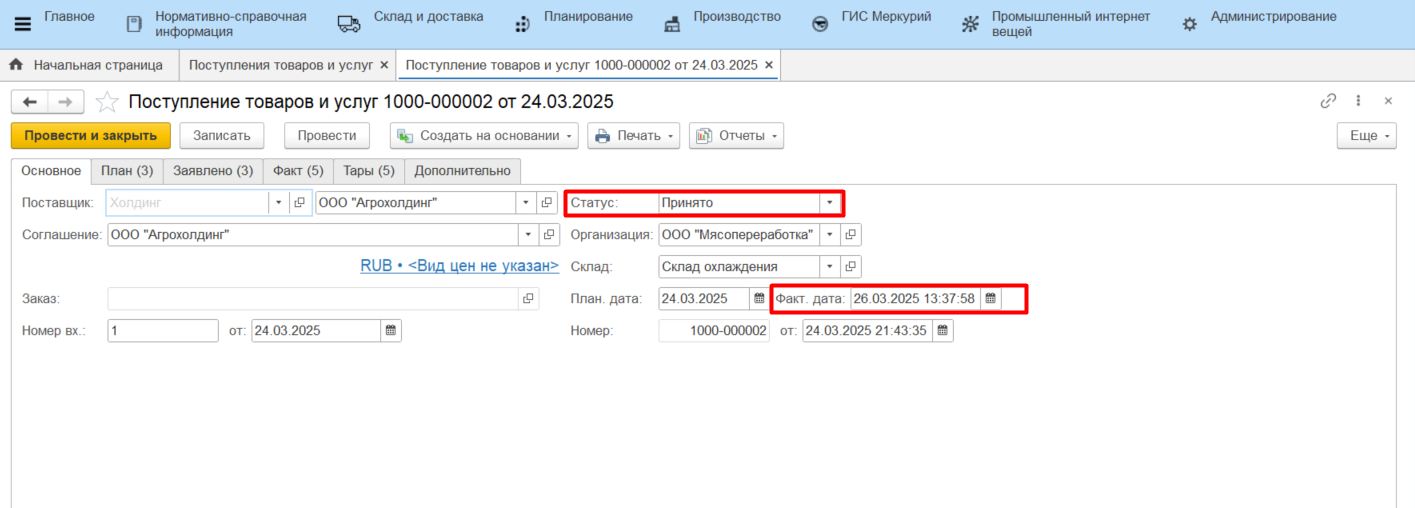Click the Провести и закрыть button
Image resolution: width=1415 pixels, height=508 pixels.
(91, 136)
